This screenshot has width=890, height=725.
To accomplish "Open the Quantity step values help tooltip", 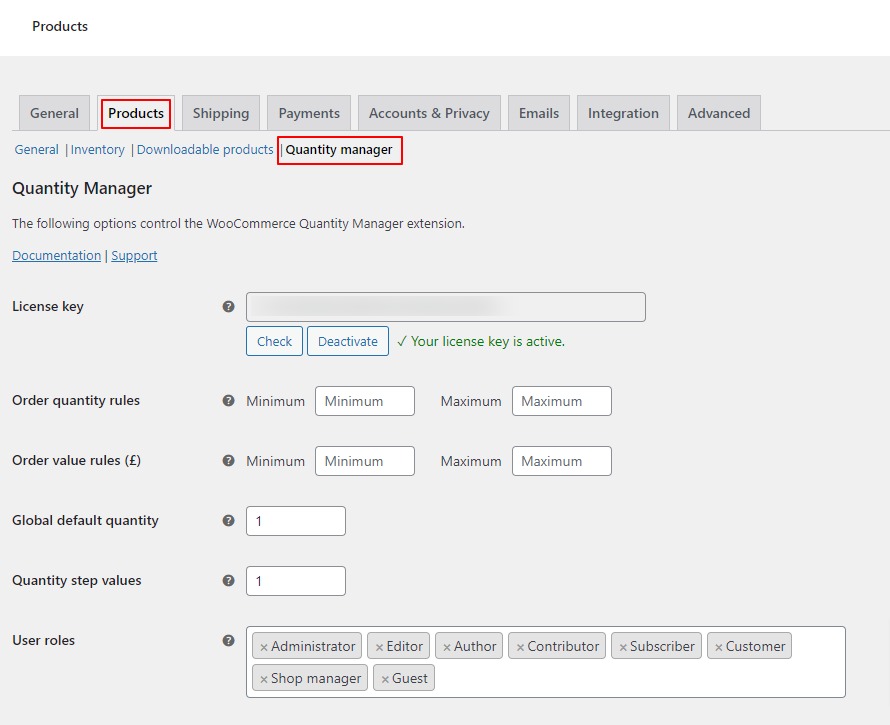I will (228, 581).
